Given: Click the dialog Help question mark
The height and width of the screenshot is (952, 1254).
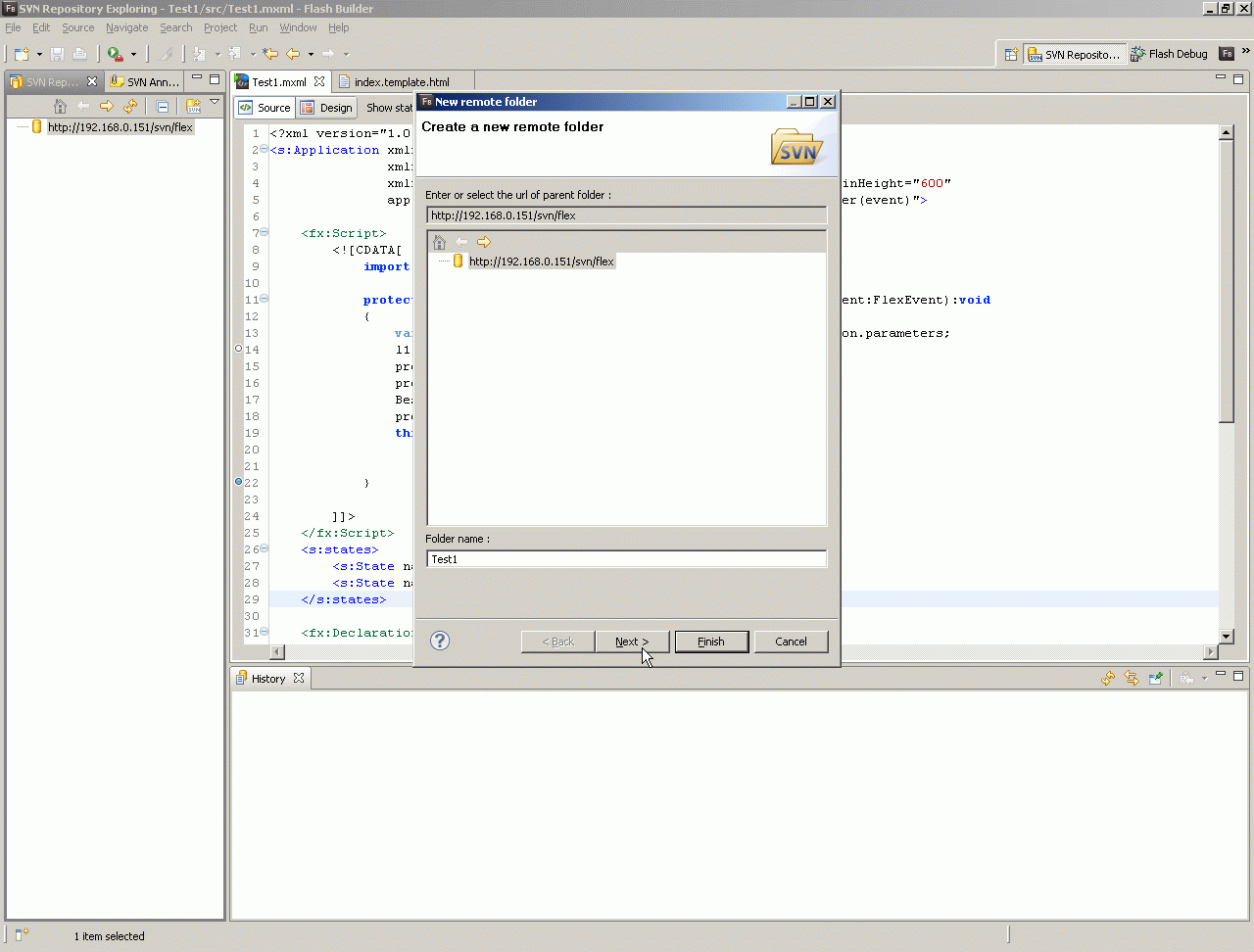Looking at the screenshot, I should point(440,641).
